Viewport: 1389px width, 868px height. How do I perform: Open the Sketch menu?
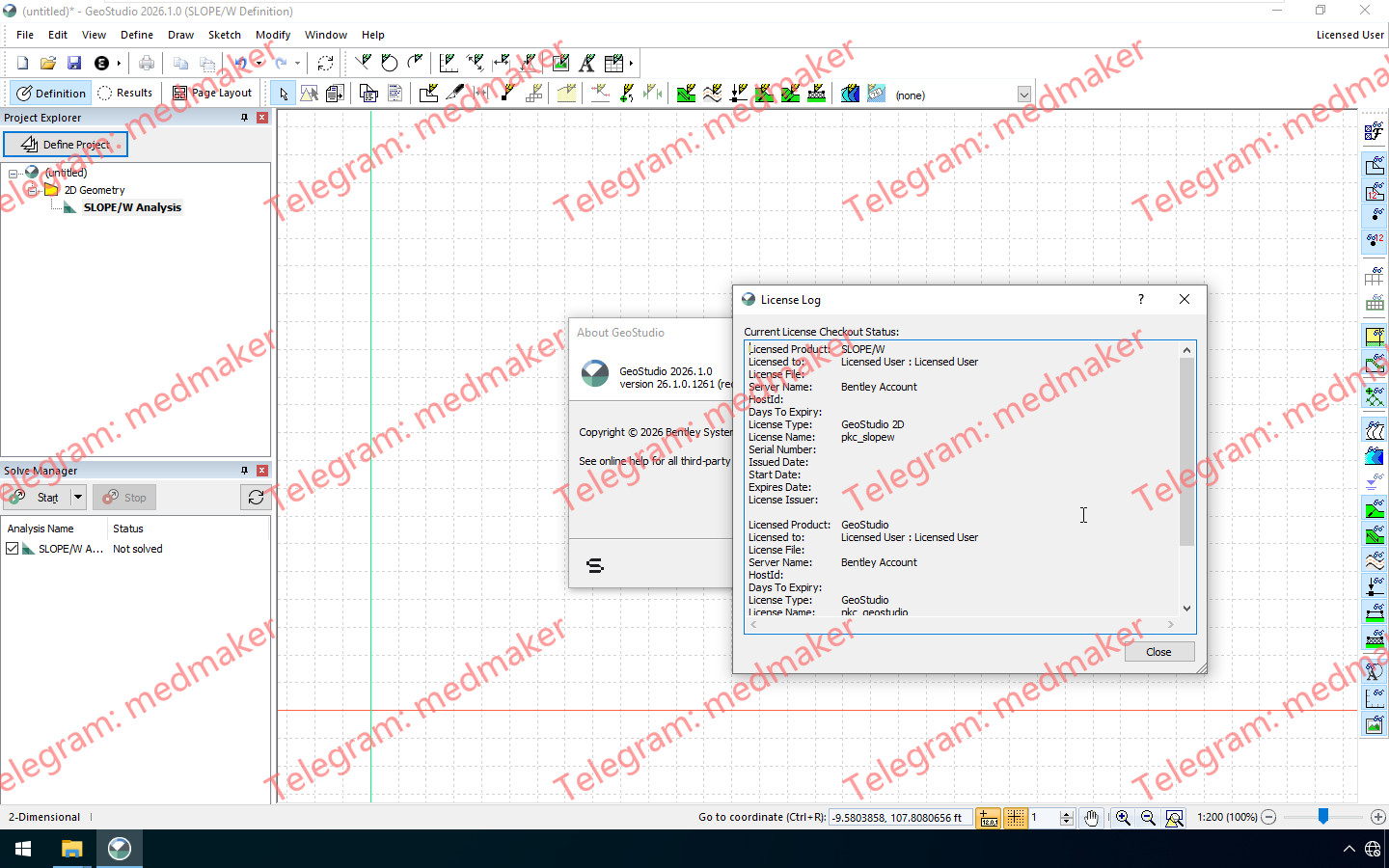point(225,35)
